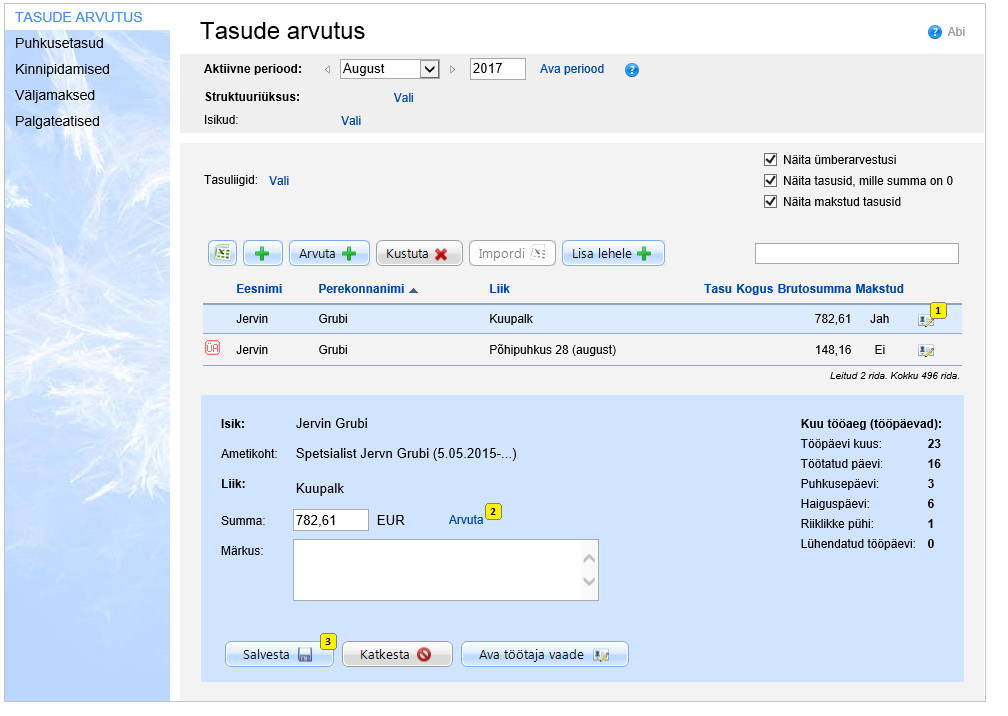Click Vali link for Tasuliigid
The image size is (1008, 716).
pyautogui.click(x=279, y=181)
